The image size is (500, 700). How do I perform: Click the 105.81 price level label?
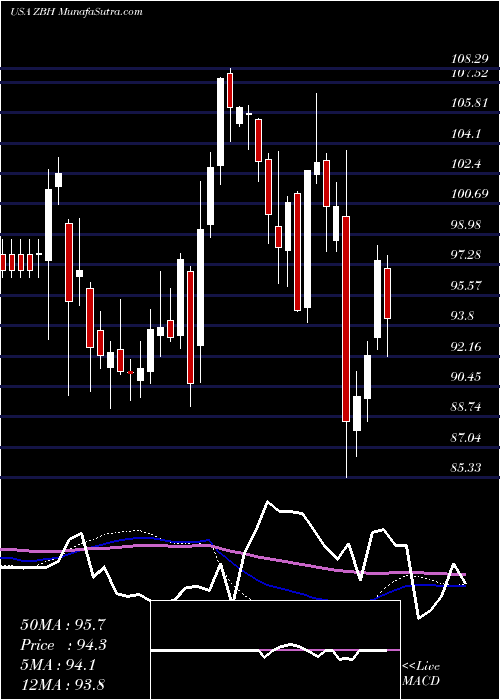[x=470, y=103]
